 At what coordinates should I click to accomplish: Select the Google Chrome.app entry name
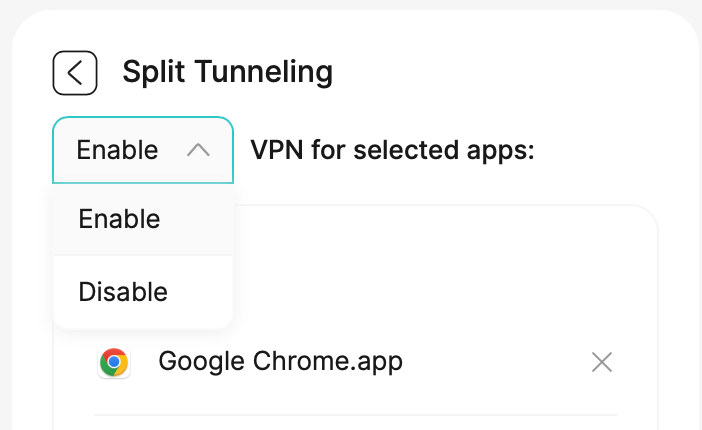(280, 361)
